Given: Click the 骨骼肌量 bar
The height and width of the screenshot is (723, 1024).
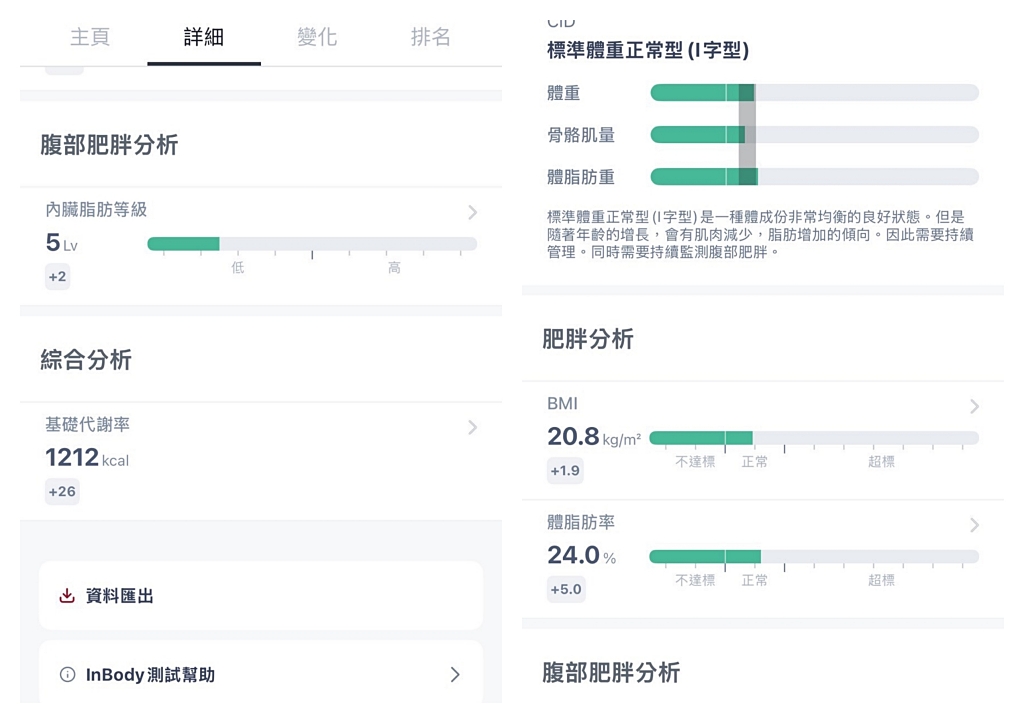Looking at the screenshot, I should (814, 134).
